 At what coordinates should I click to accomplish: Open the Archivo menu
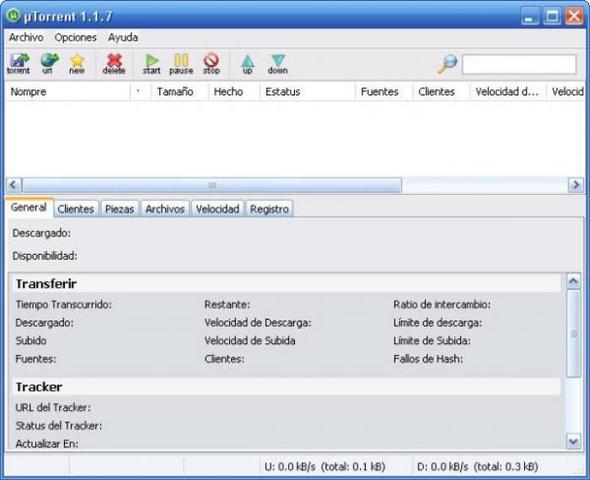26,37
